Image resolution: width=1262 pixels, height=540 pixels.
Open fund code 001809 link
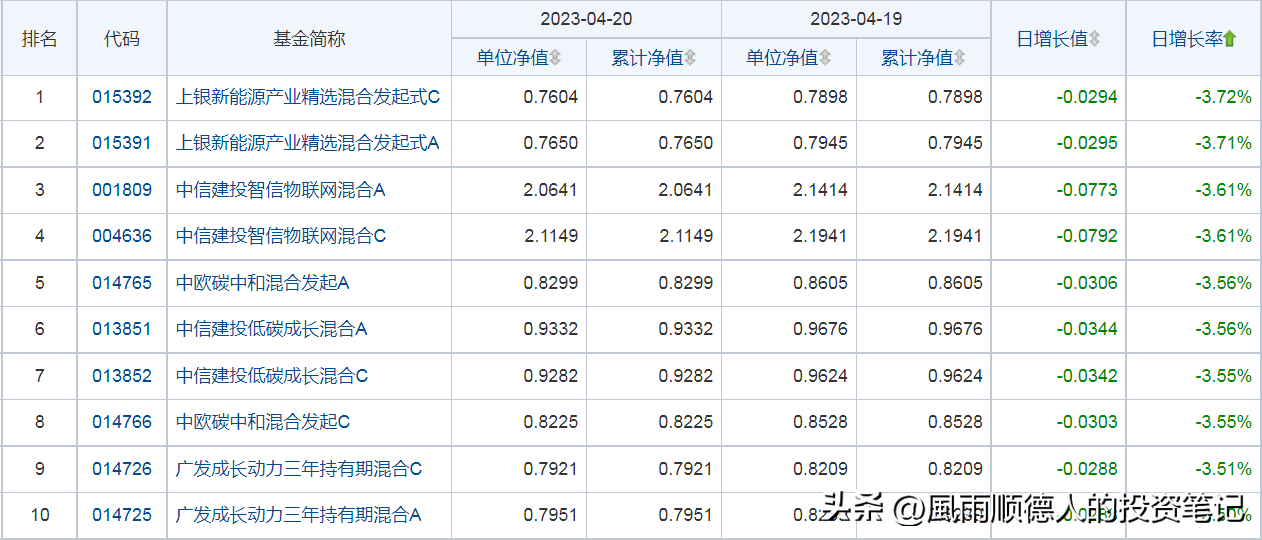point(122,190)
